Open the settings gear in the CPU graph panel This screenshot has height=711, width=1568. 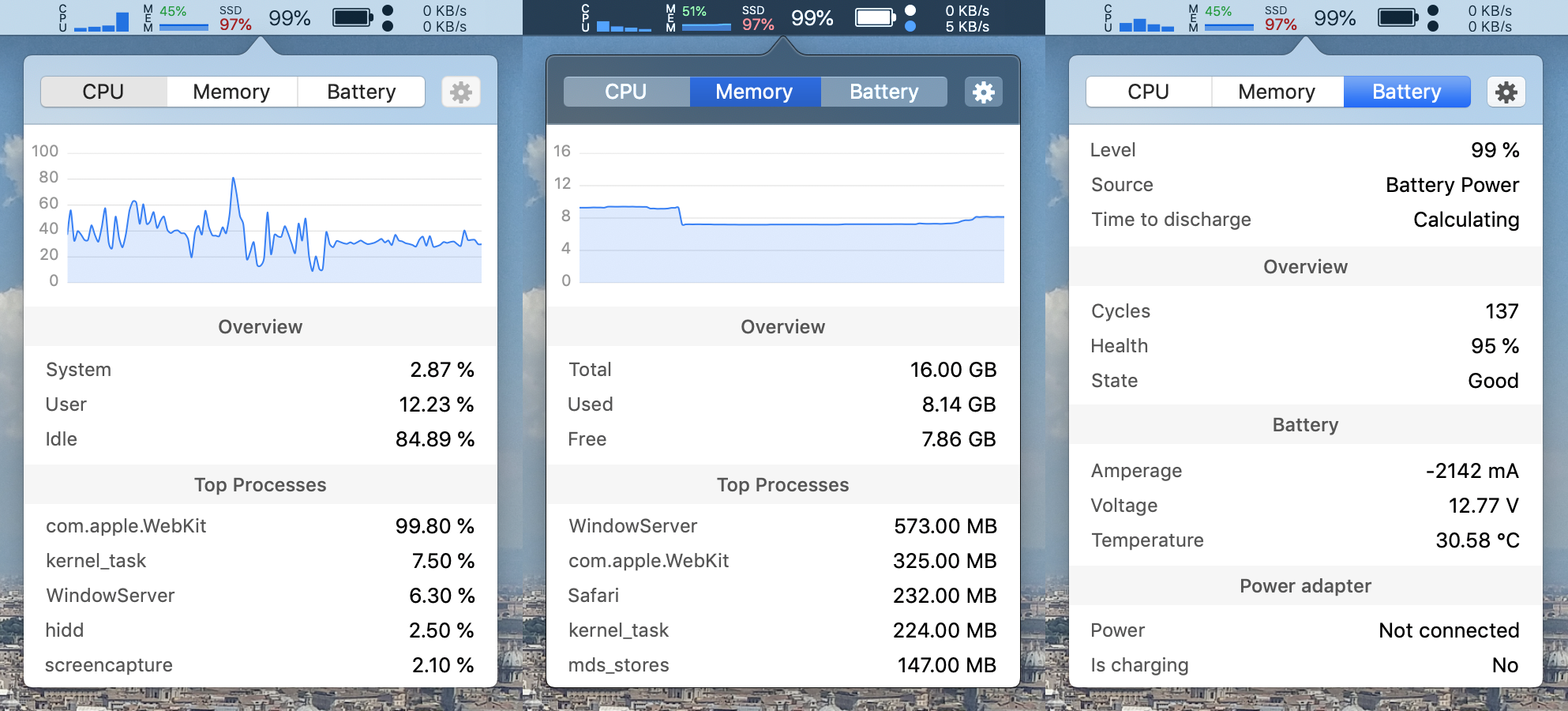(460, 92)
